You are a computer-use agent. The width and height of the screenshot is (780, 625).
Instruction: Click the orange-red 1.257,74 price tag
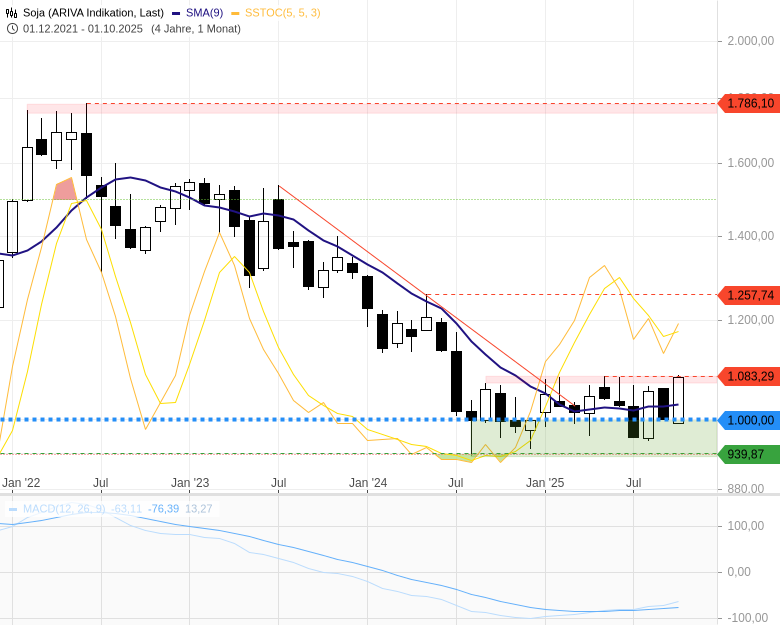pyautogui.click(x=750, y=295)
